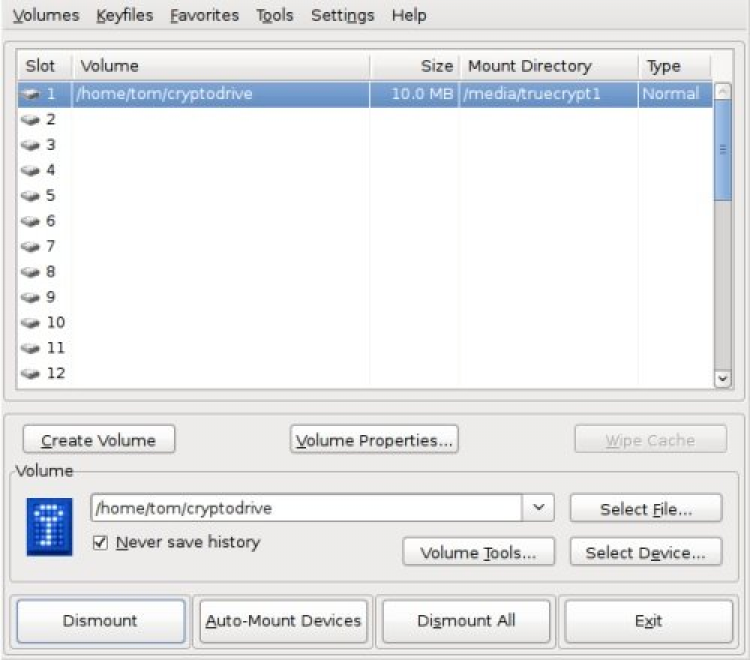The image size is (750, 660).
Task: Select the drive icon in slot 5
Action: [x=30, y=196]
